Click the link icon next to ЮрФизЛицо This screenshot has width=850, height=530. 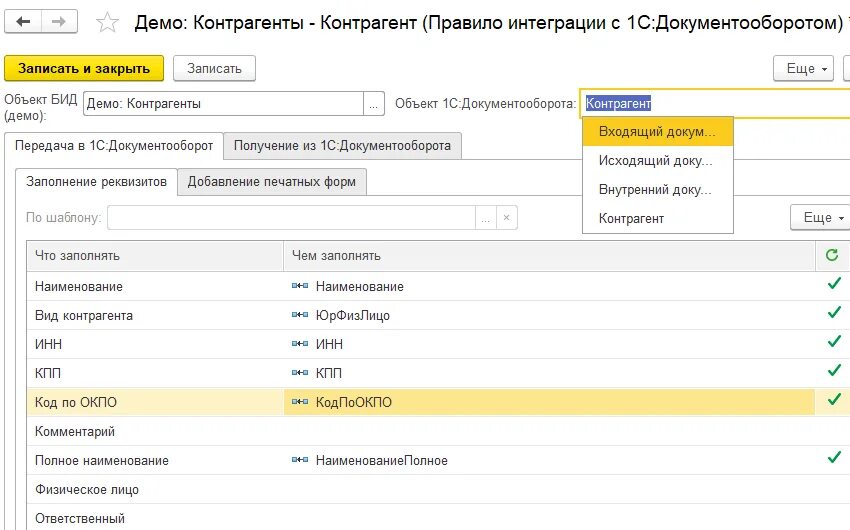click(x=300, y=315)
